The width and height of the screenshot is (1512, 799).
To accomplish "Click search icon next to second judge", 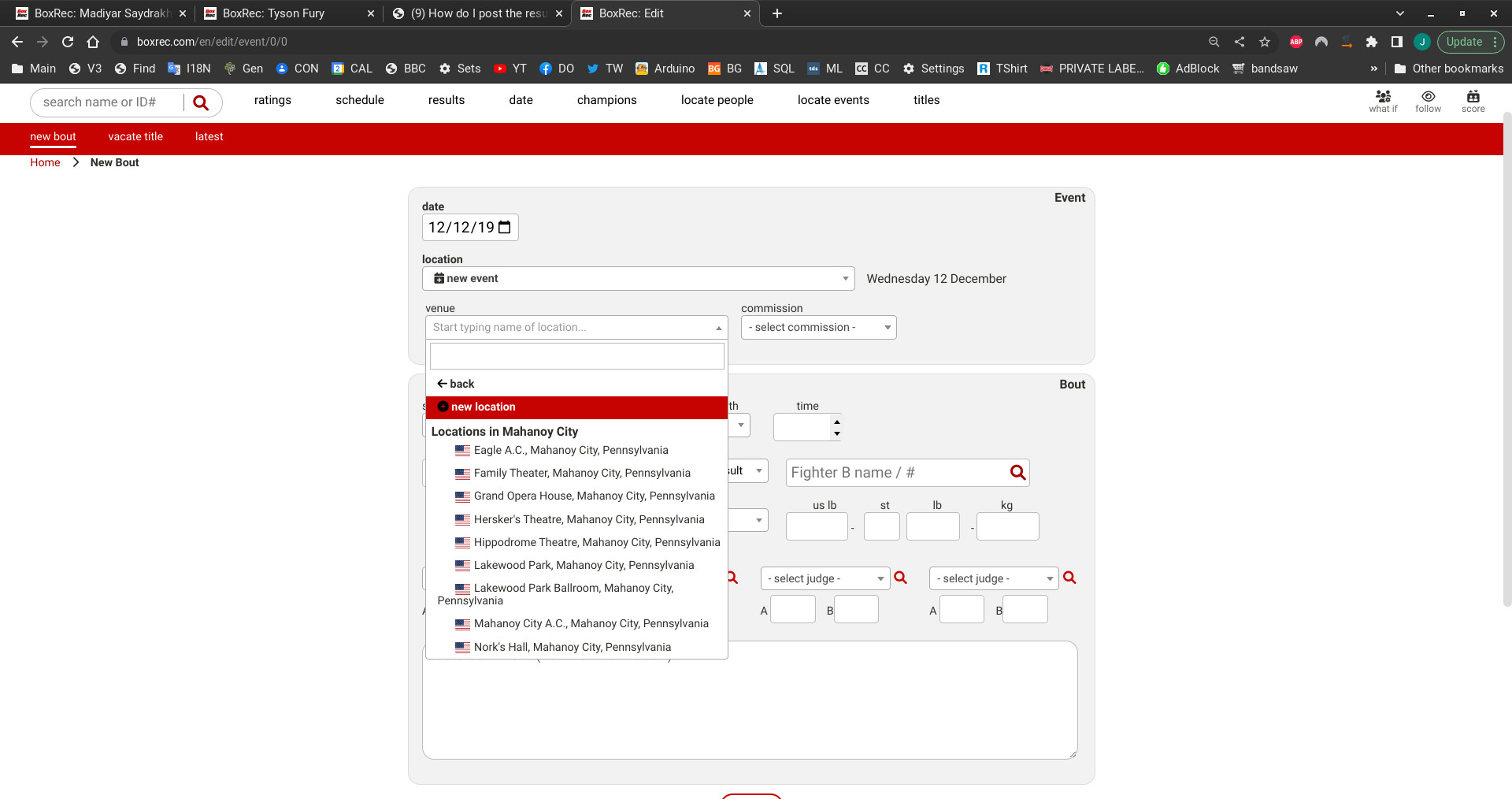I will (x=901, y=578).
